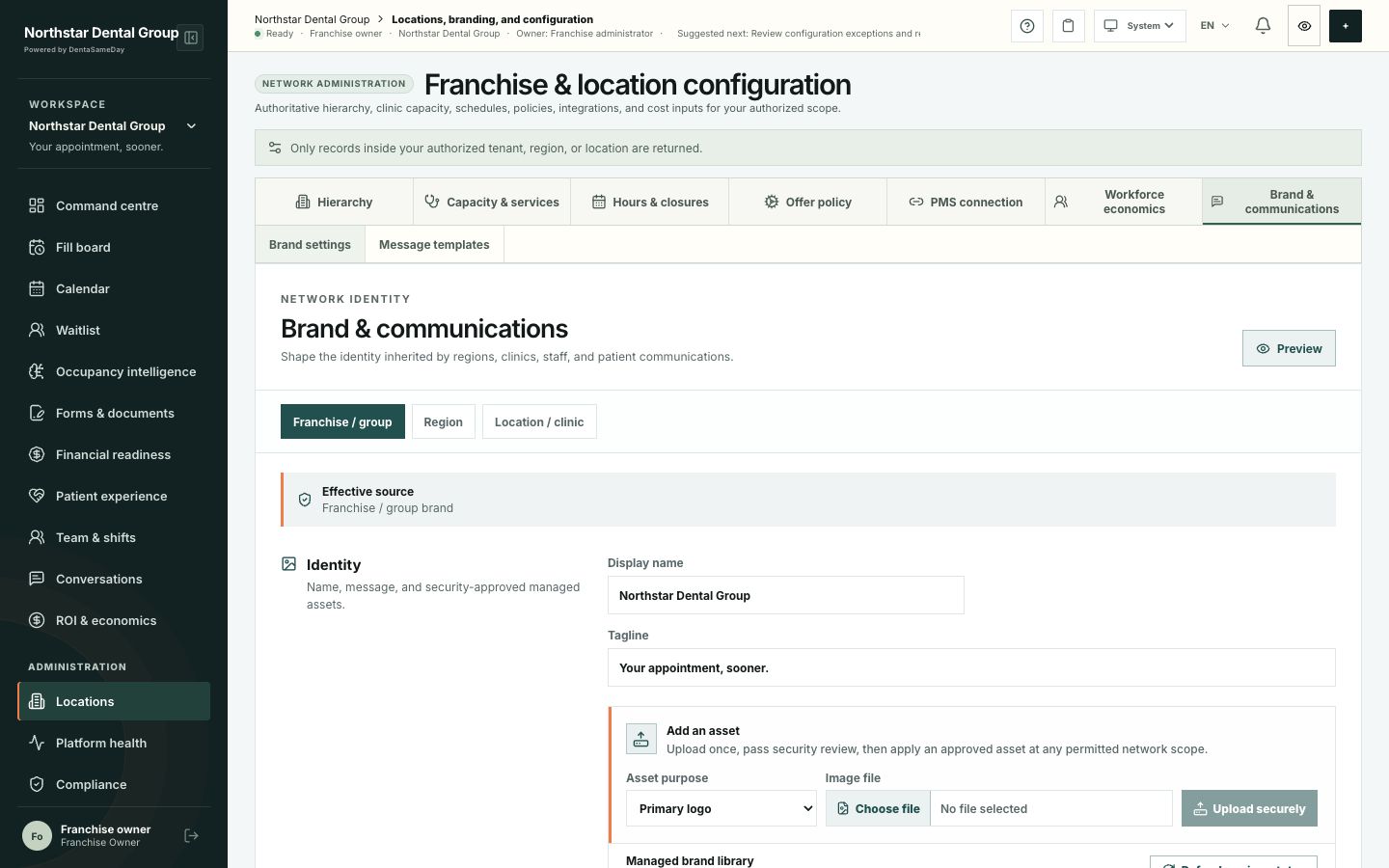
Task: Click the Network Administration badge
Action: [x=334, y=84]
